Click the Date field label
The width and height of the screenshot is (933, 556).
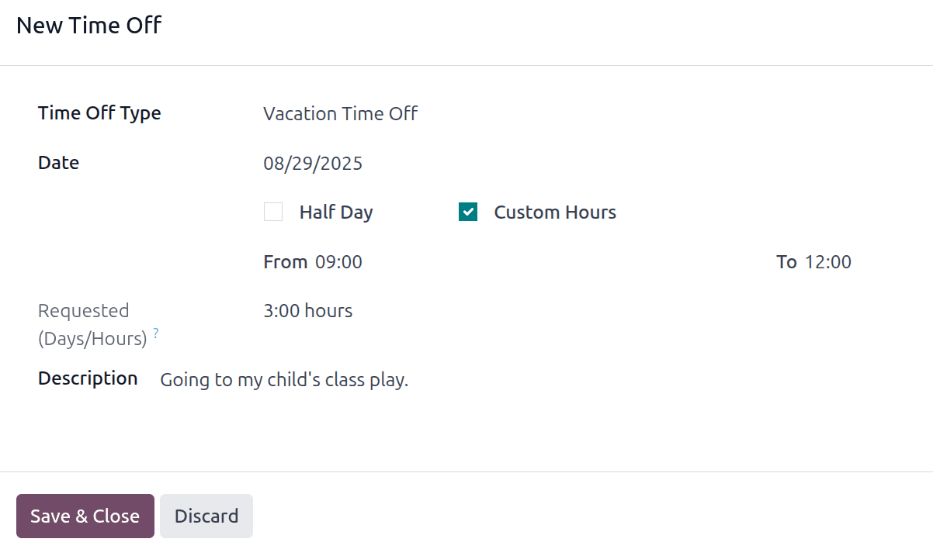point(58,163)
